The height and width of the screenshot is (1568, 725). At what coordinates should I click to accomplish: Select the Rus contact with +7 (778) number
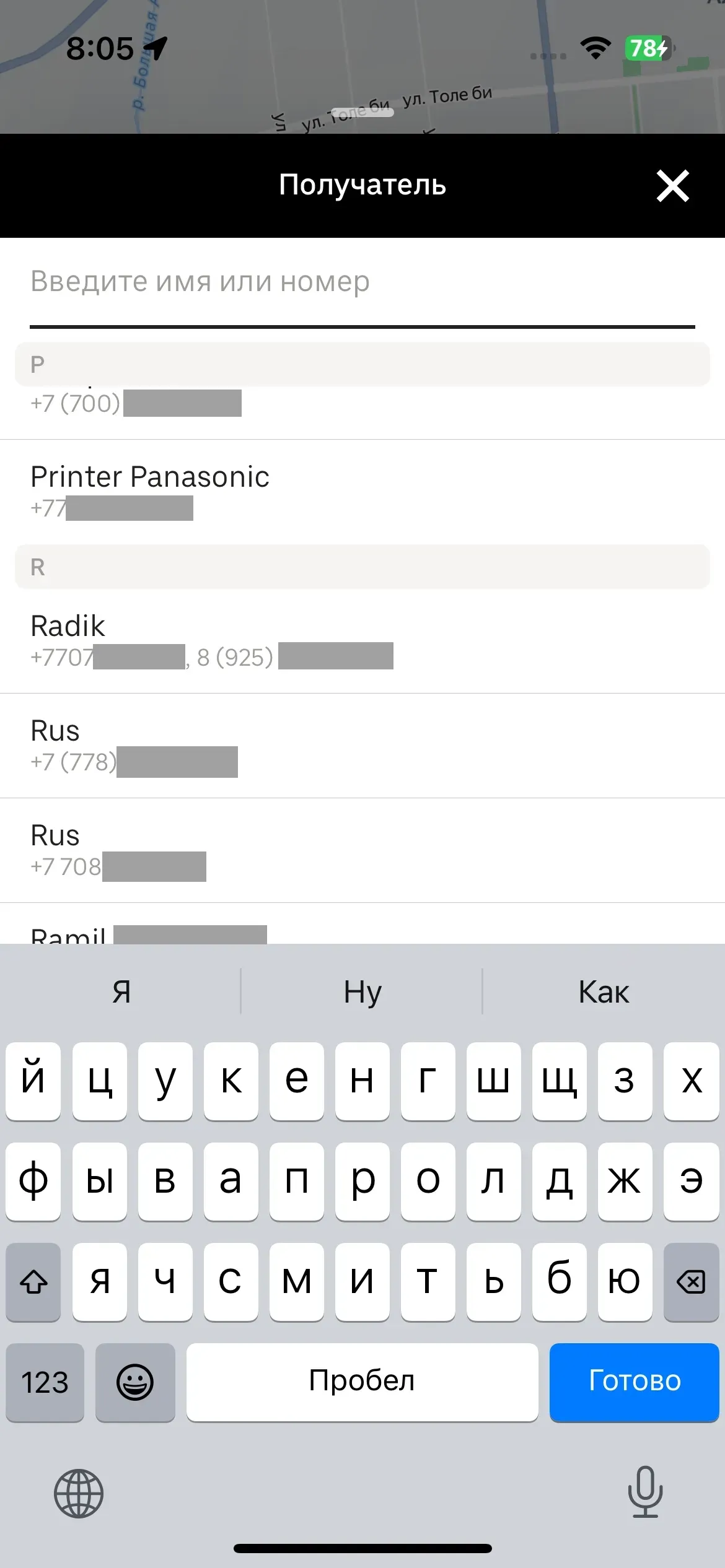[362, 746]
